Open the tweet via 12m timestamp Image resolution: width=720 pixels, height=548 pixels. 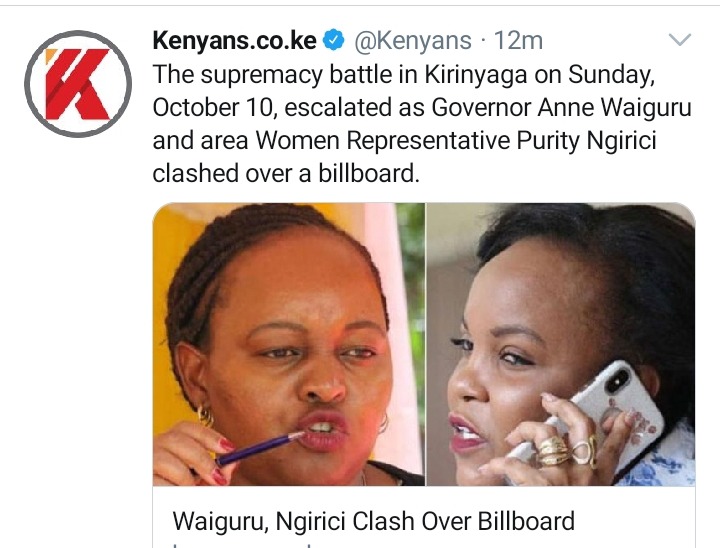point(518,40)
